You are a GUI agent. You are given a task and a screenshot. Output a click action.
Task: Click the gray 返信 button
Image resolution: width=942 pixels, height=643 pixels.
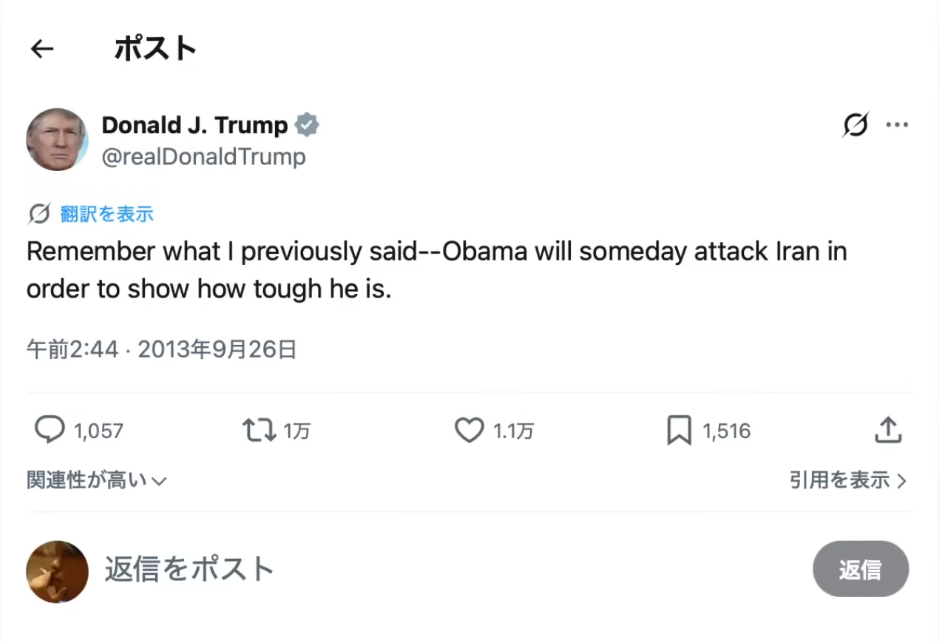[x=860, y=569]
